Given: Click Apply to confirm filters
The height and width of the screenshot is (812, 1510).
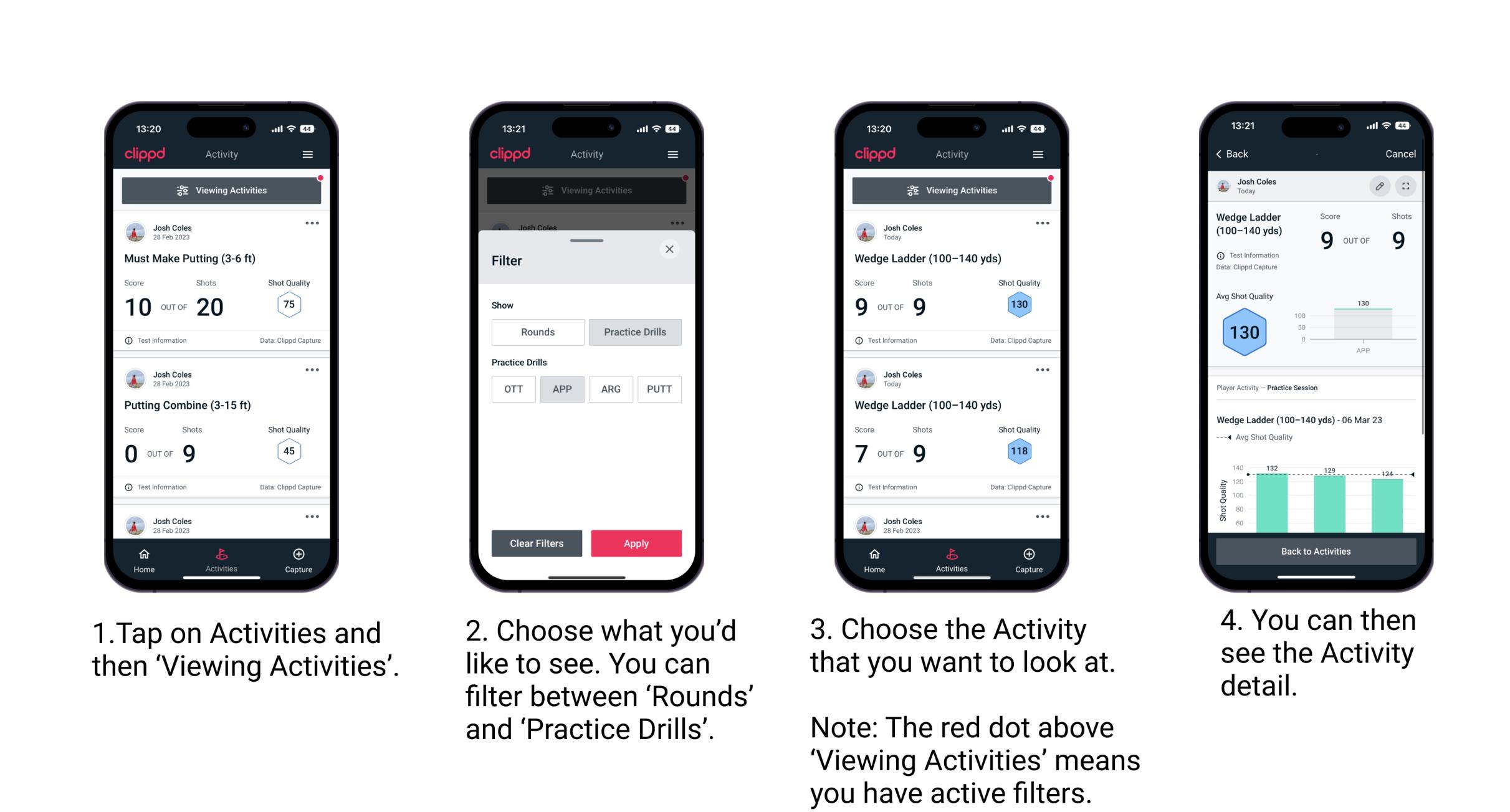Looking at the screenshot, I should click(x=636, y=543).
